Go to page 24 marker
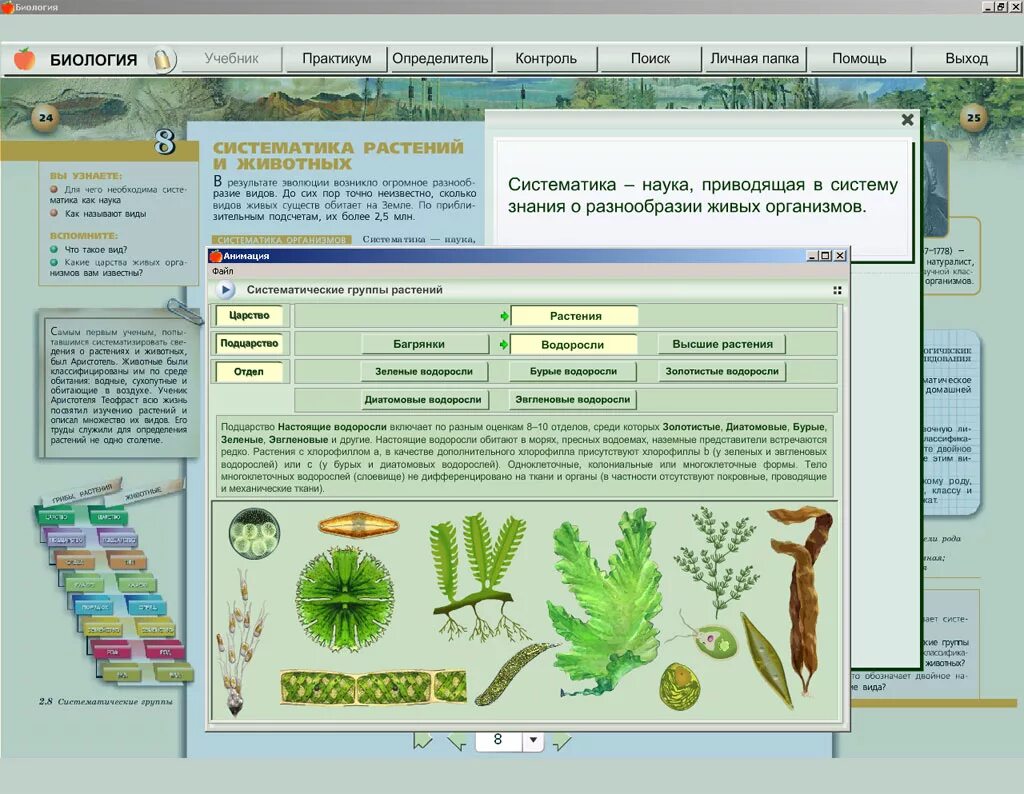Viewport: 1024px width, 794px height. [x=46, y=118]
